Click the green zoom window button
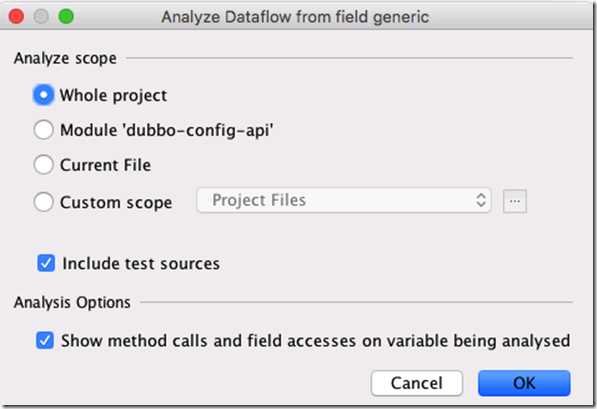Viewport: 597px width, 409px height. pyautogui.click(x=66, y=16)
